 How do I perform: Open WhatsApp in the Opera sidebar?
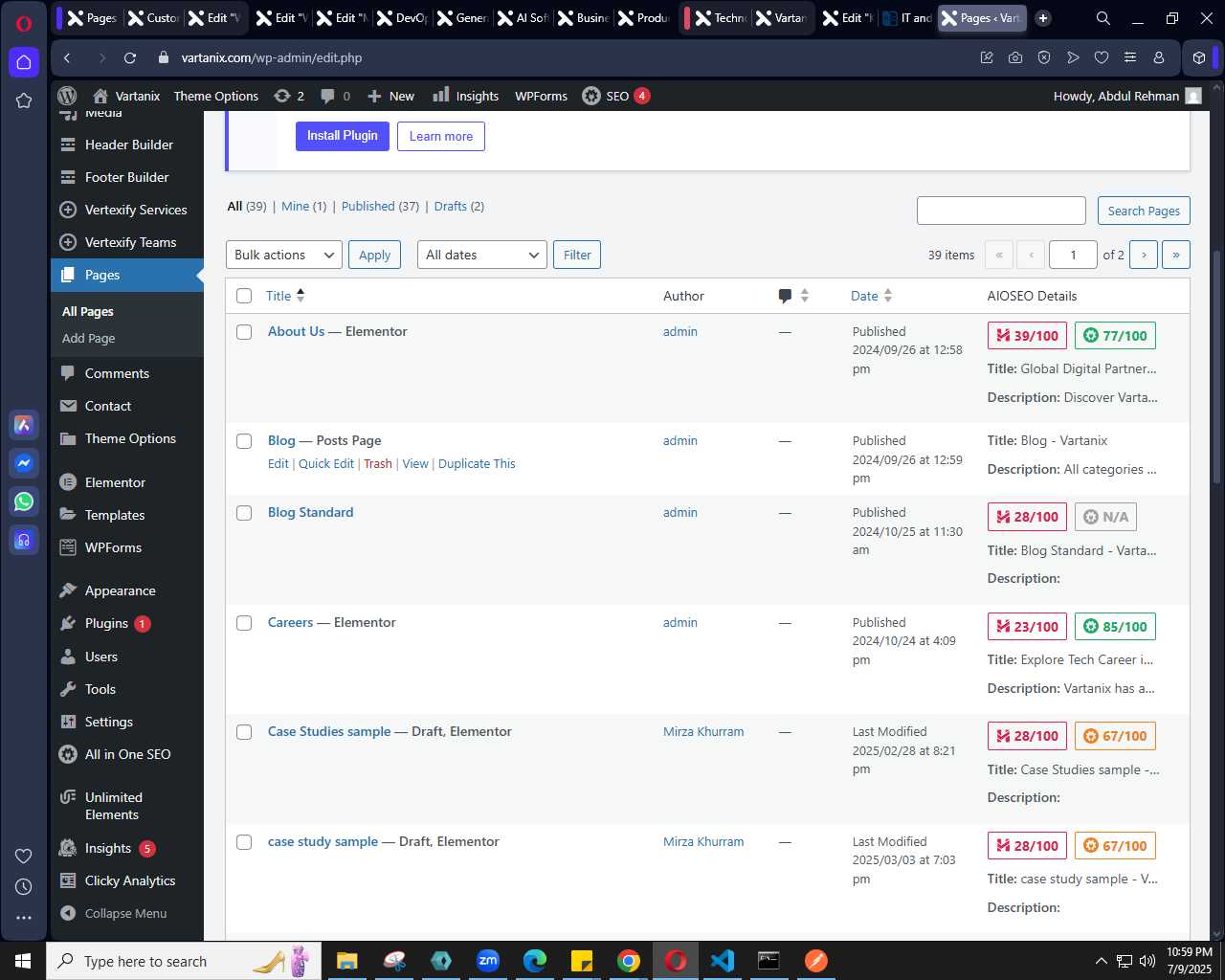24,501
